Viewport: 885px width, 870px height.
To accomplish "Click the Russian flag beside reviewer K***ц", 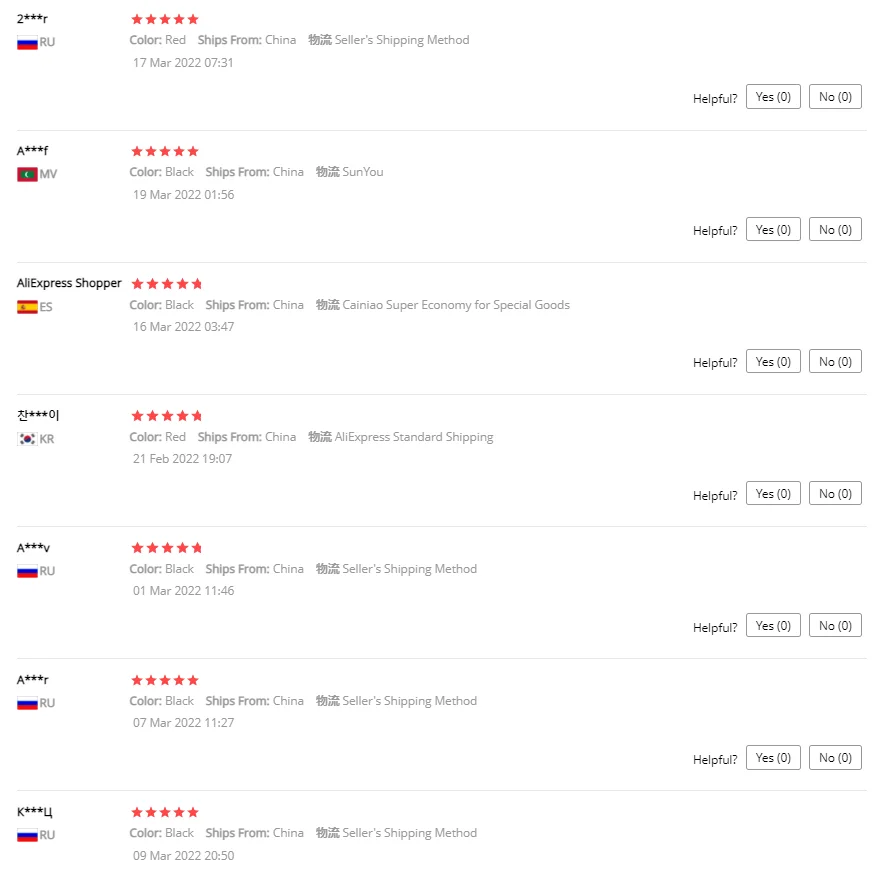I will 27,835.
